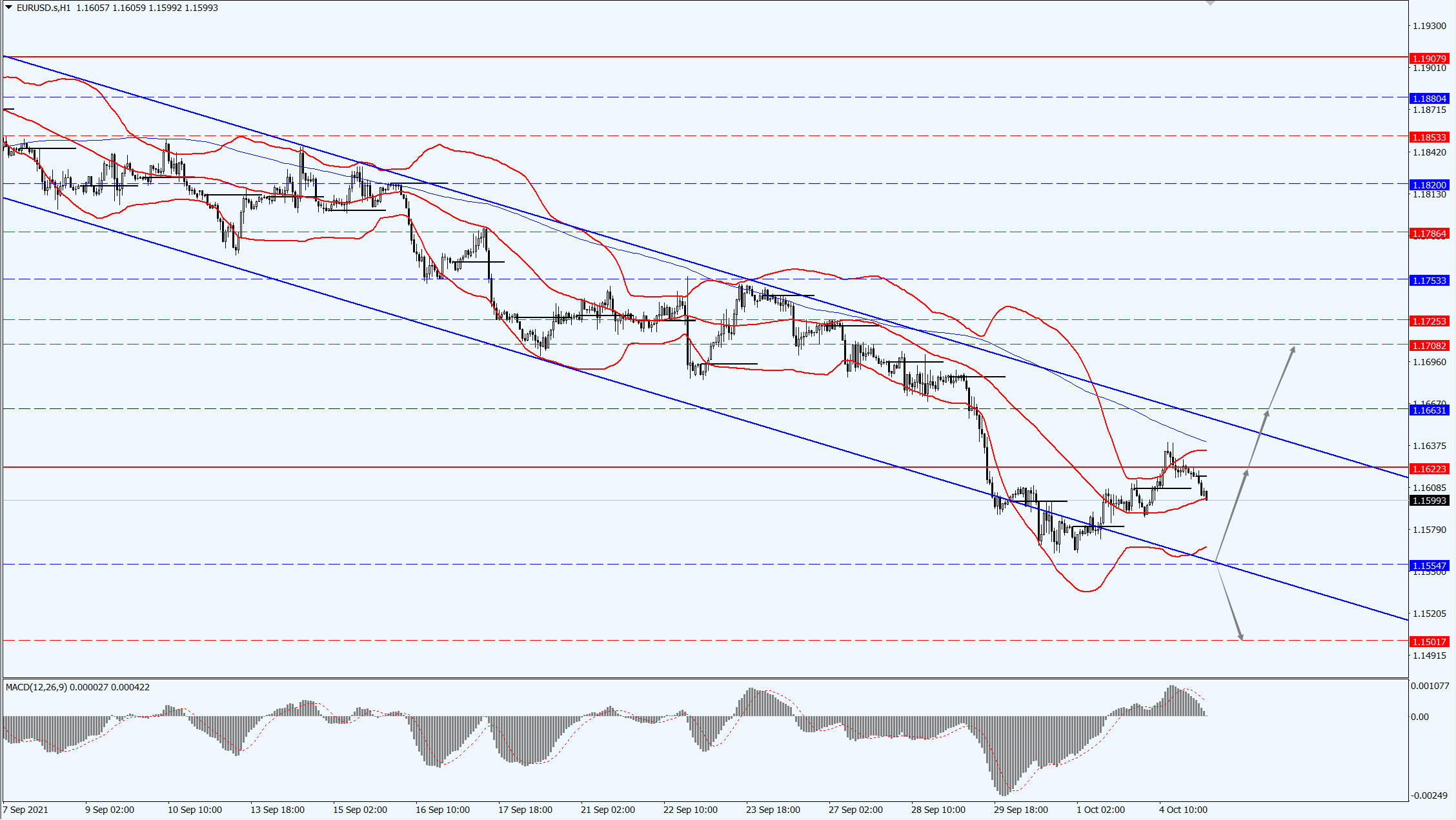
Task: Click the 22 Sep 10:00 time label
Action: (x=691, y=810)
